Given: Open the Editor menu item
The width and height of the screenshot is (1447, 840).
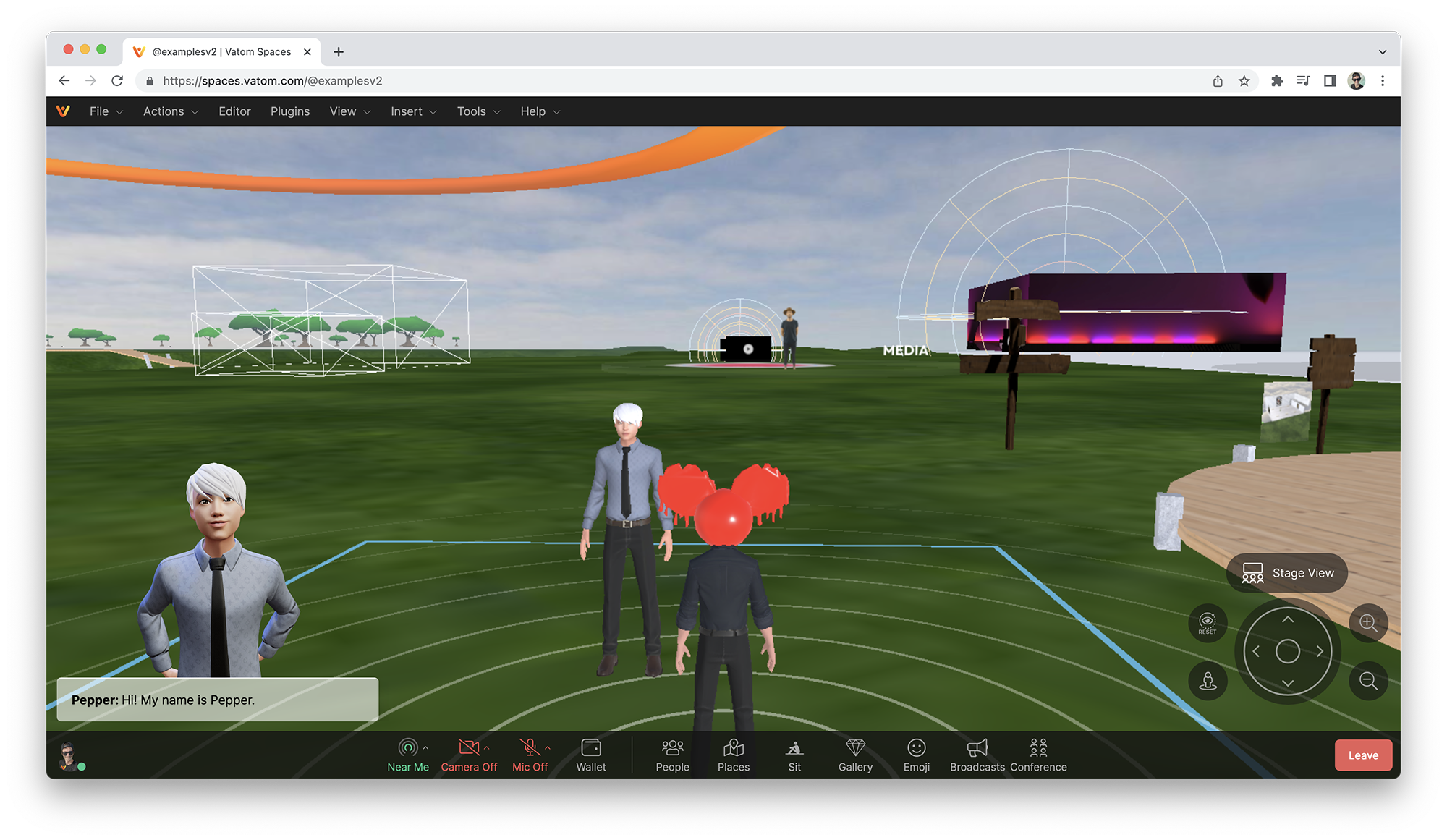Looking at the screenshot, I should 234,111.
